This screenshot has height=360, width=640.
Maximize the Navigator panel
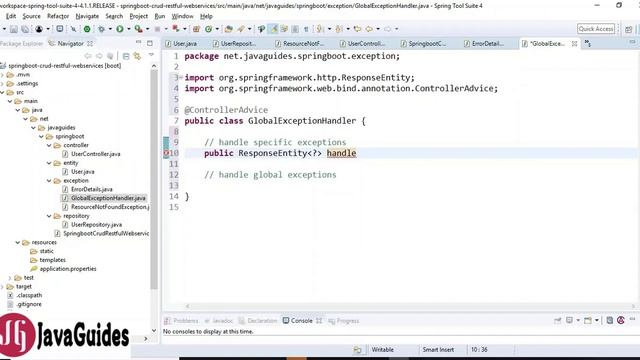pos(150,43)
